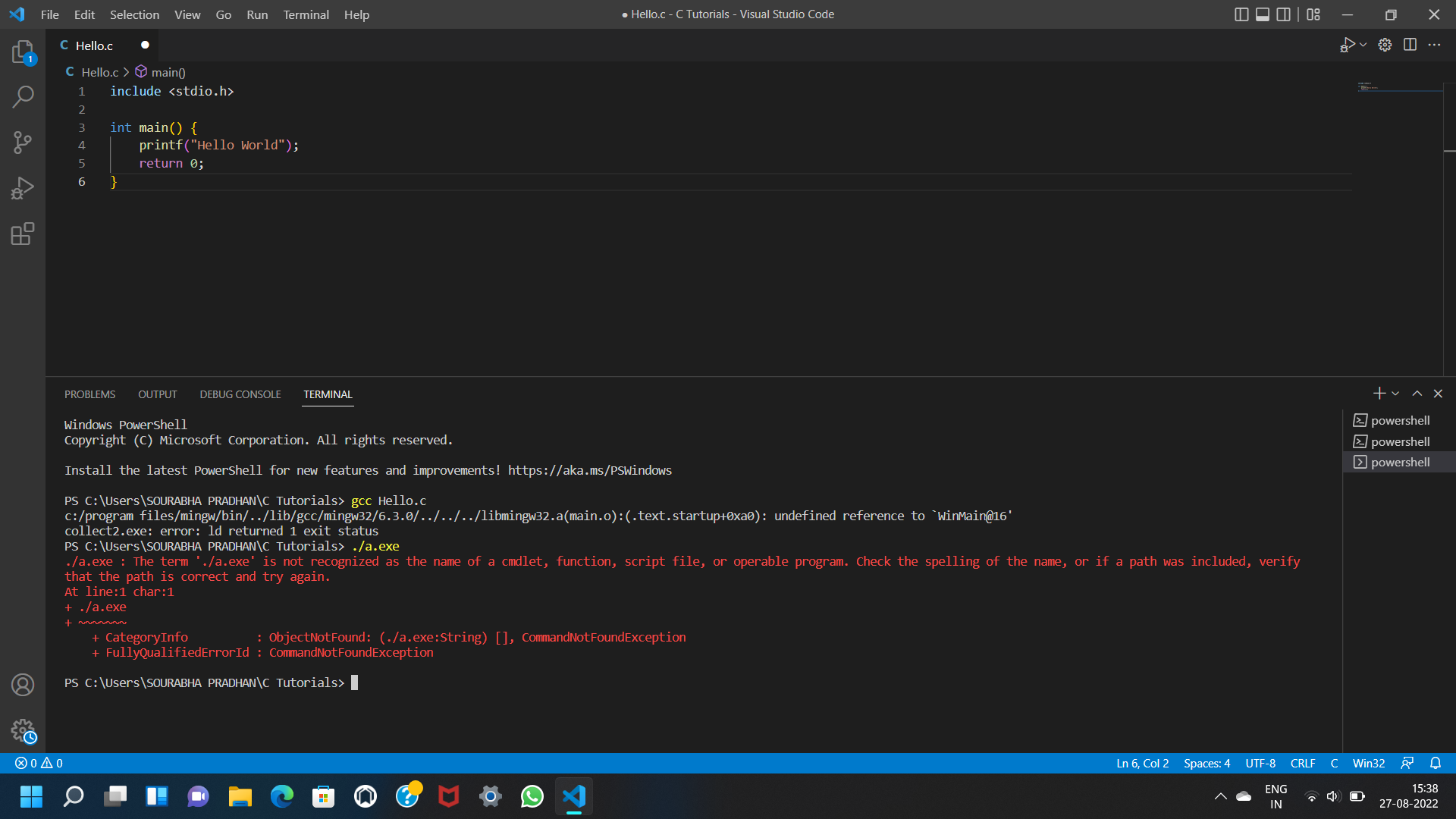The image size is (1456, 819).
Task: Open the Source Control view
Action: (23, 142)
